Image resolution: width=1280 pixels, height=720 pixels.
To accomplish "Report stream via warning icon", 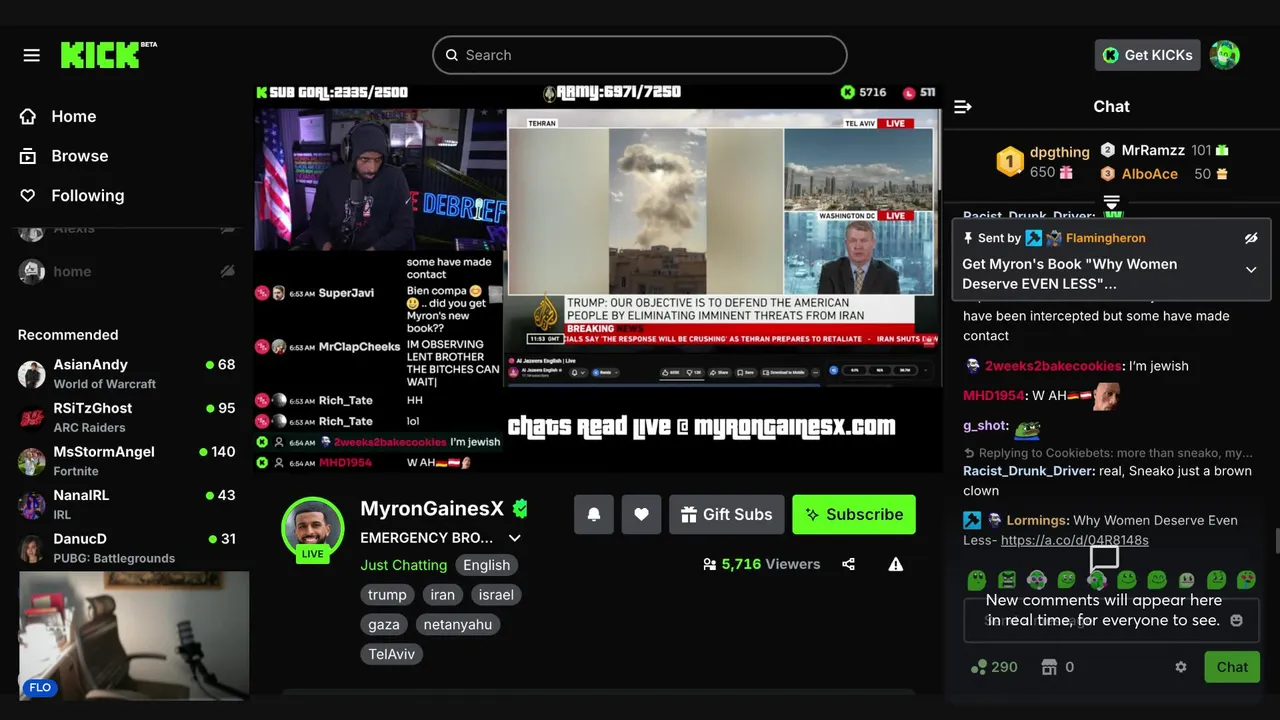I will click(896, 564).
